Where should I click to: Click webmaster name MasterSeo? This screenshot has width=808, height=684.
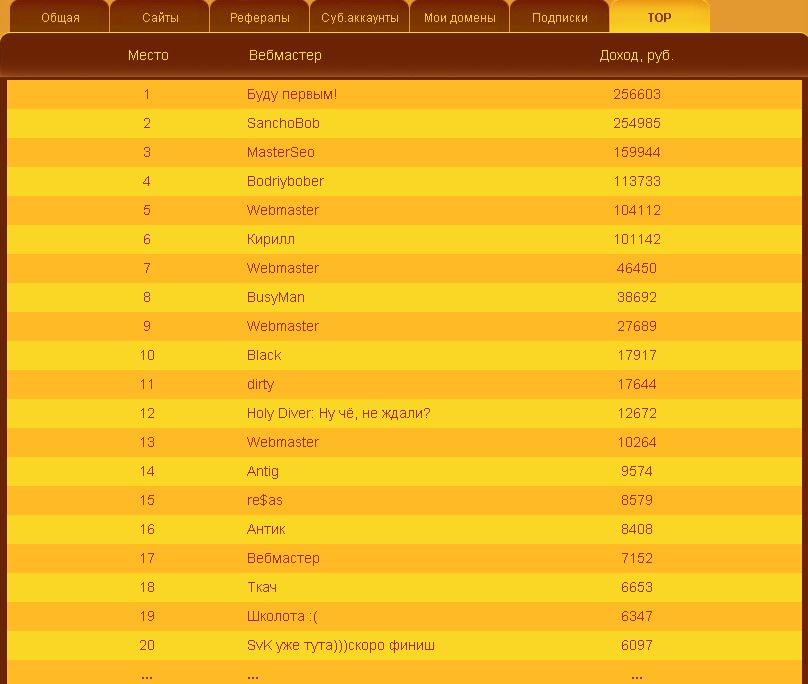[x=280, y=152]
